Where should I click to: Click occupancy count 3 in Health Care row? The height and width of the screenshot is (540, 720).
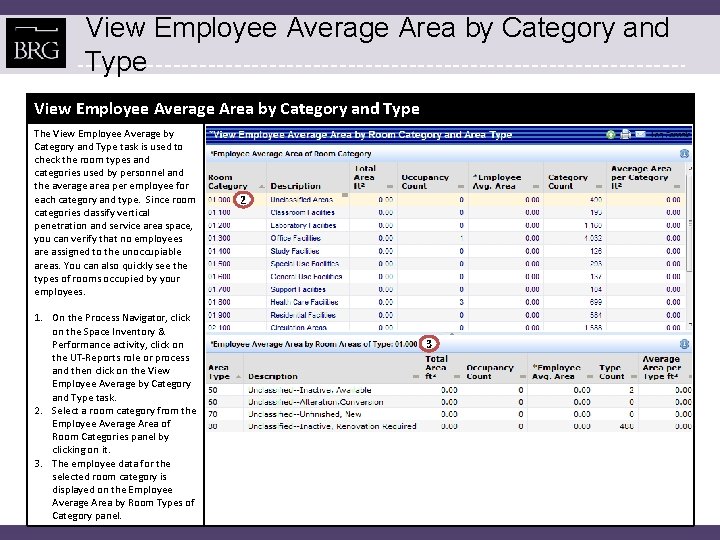(x=461, y=302)
